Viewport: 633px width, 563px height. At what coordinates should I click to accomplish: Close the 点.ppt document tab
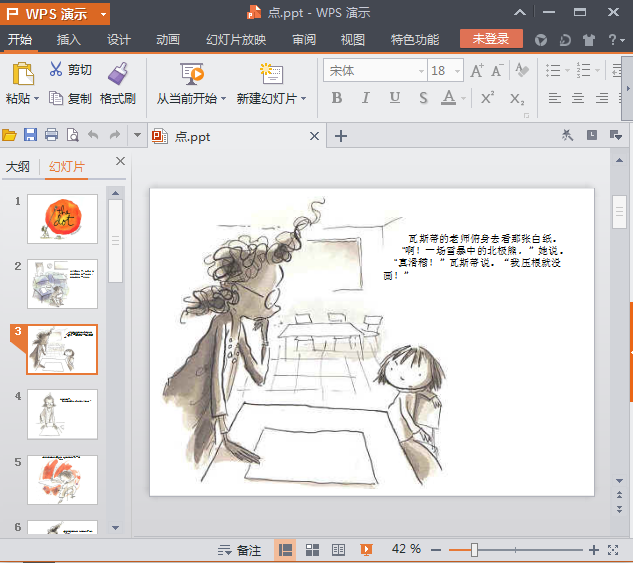tap(314, 136)
